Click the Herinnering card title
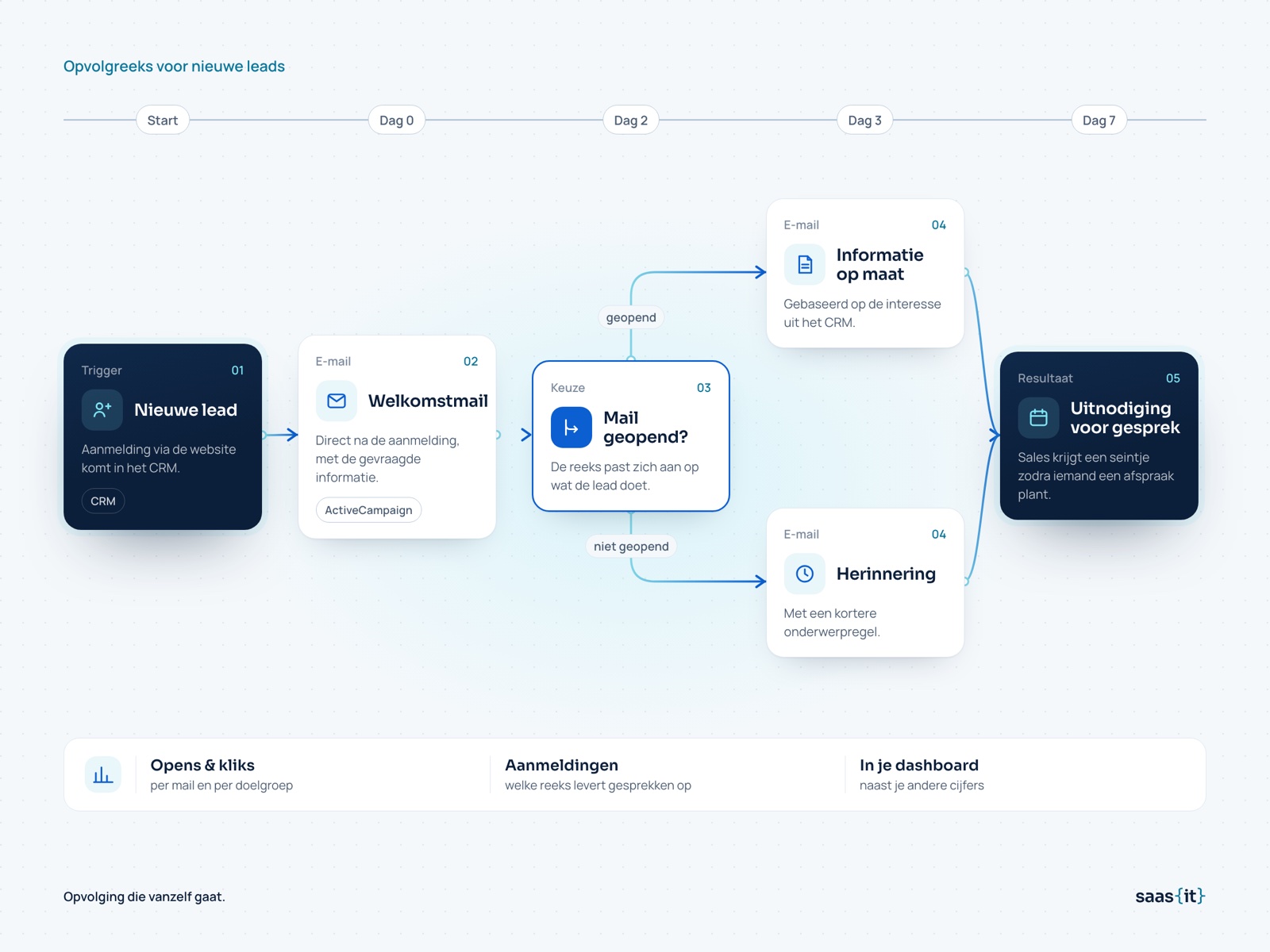Viewport: 1270px width, 952px height. tap(886, 574)
